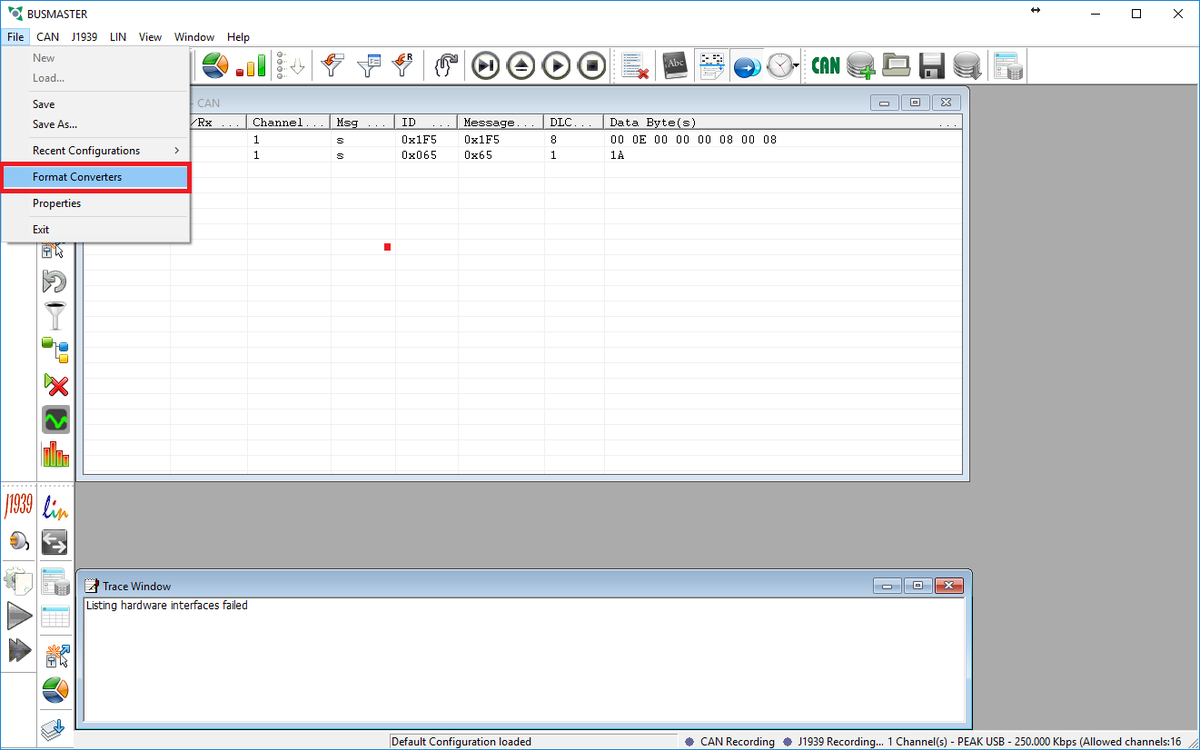Click the round stop button in toolbar
This screenshot has width=1200, height=750.
(x=593, y=66)
